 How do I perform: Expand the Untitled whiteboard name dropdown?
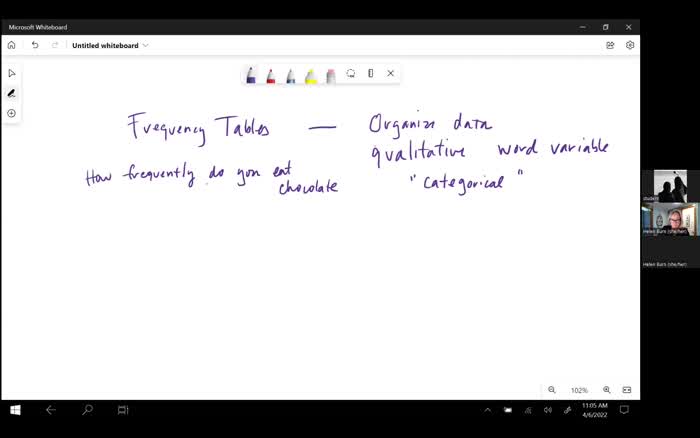146,45
